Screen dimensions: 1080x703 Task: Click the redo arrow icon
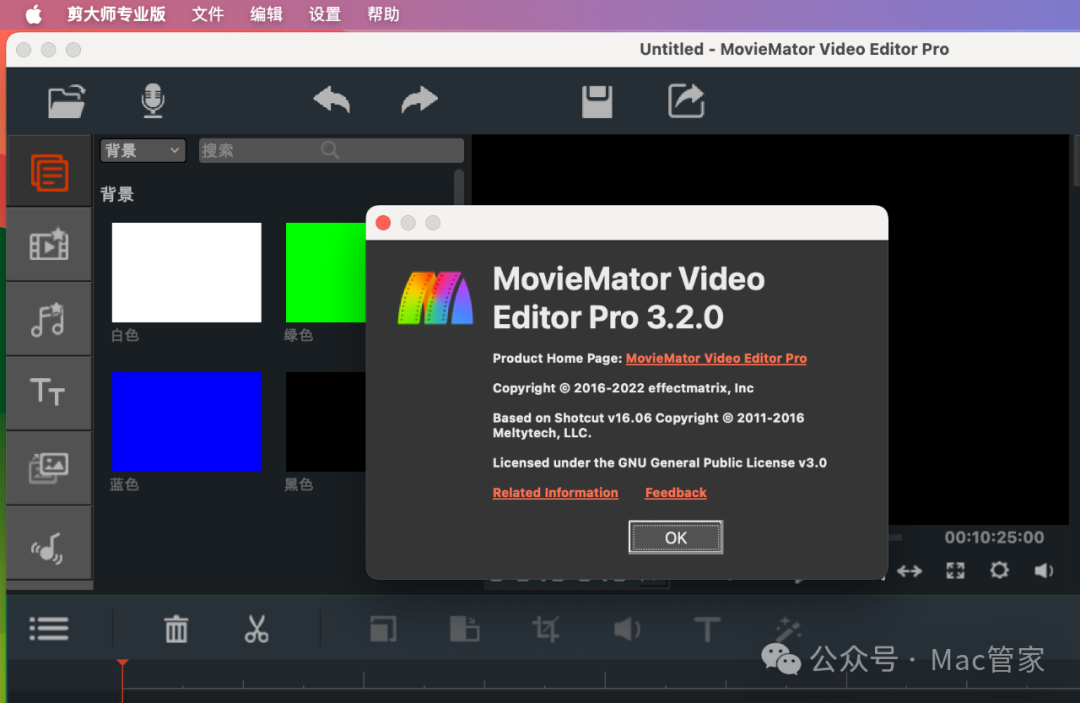pos(419,100)
